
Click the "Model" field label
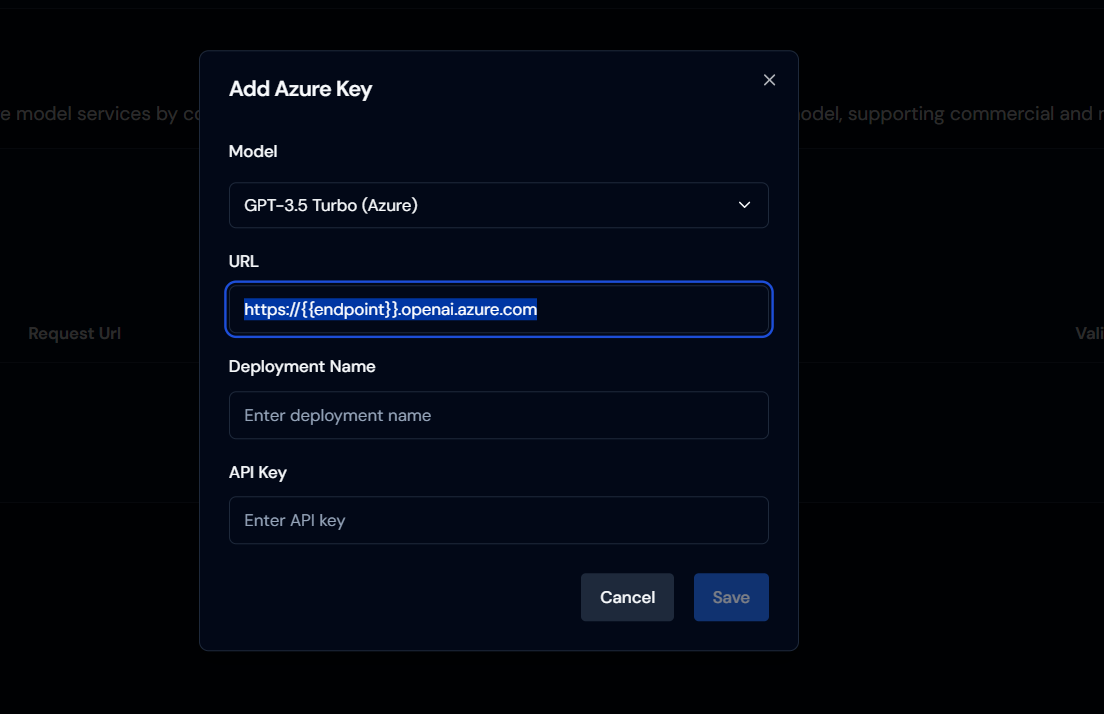tap(253, 152)
